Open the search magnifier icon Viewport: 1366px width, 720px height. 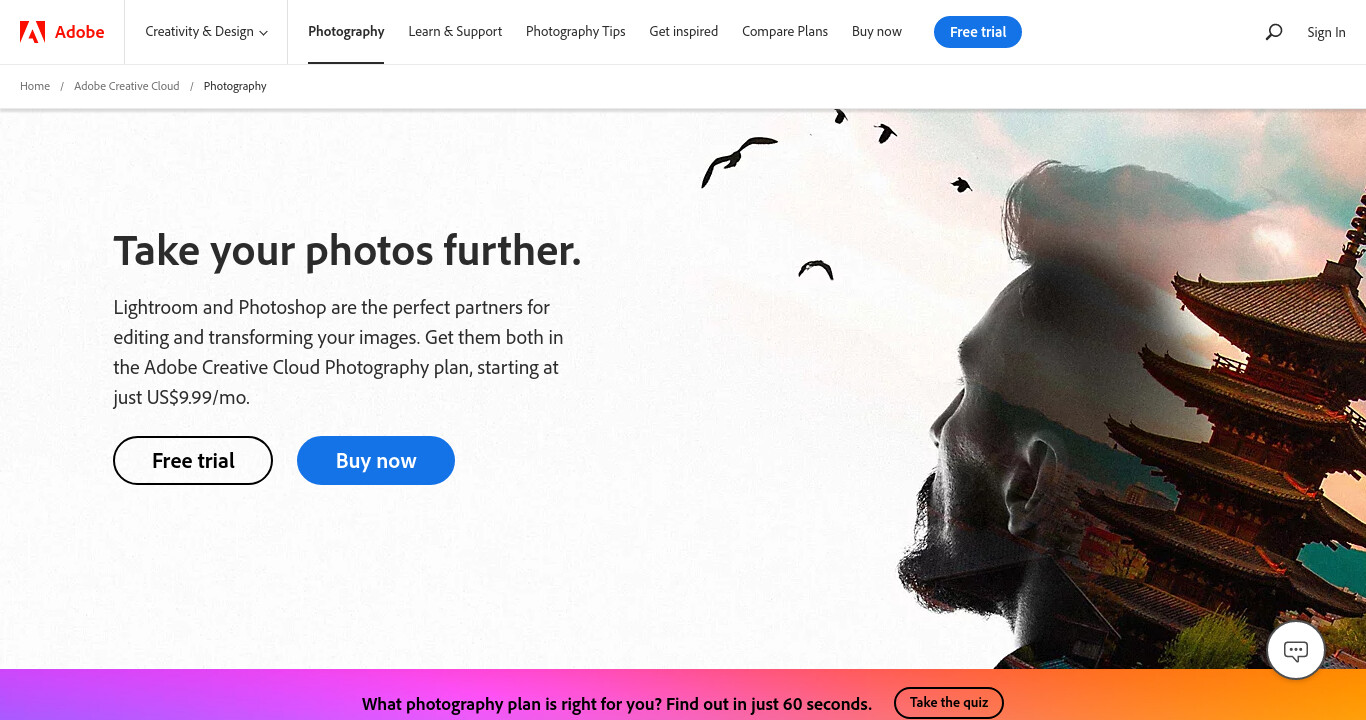[x=1273, y=32]
